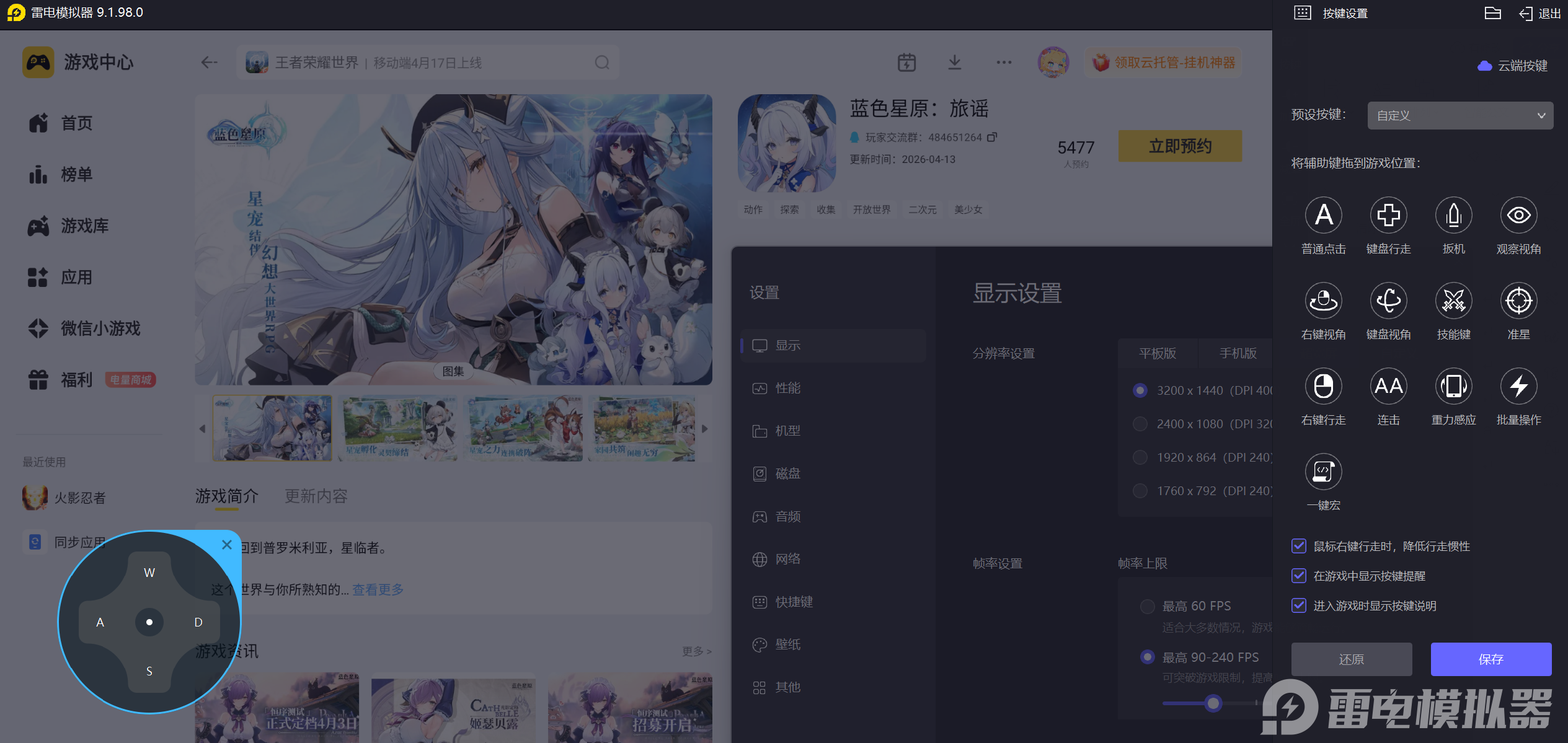The width and height of the screenshot is (1568, 743).
Task: Adjust the FPS limit slider handle
Action: (1213, 703)
